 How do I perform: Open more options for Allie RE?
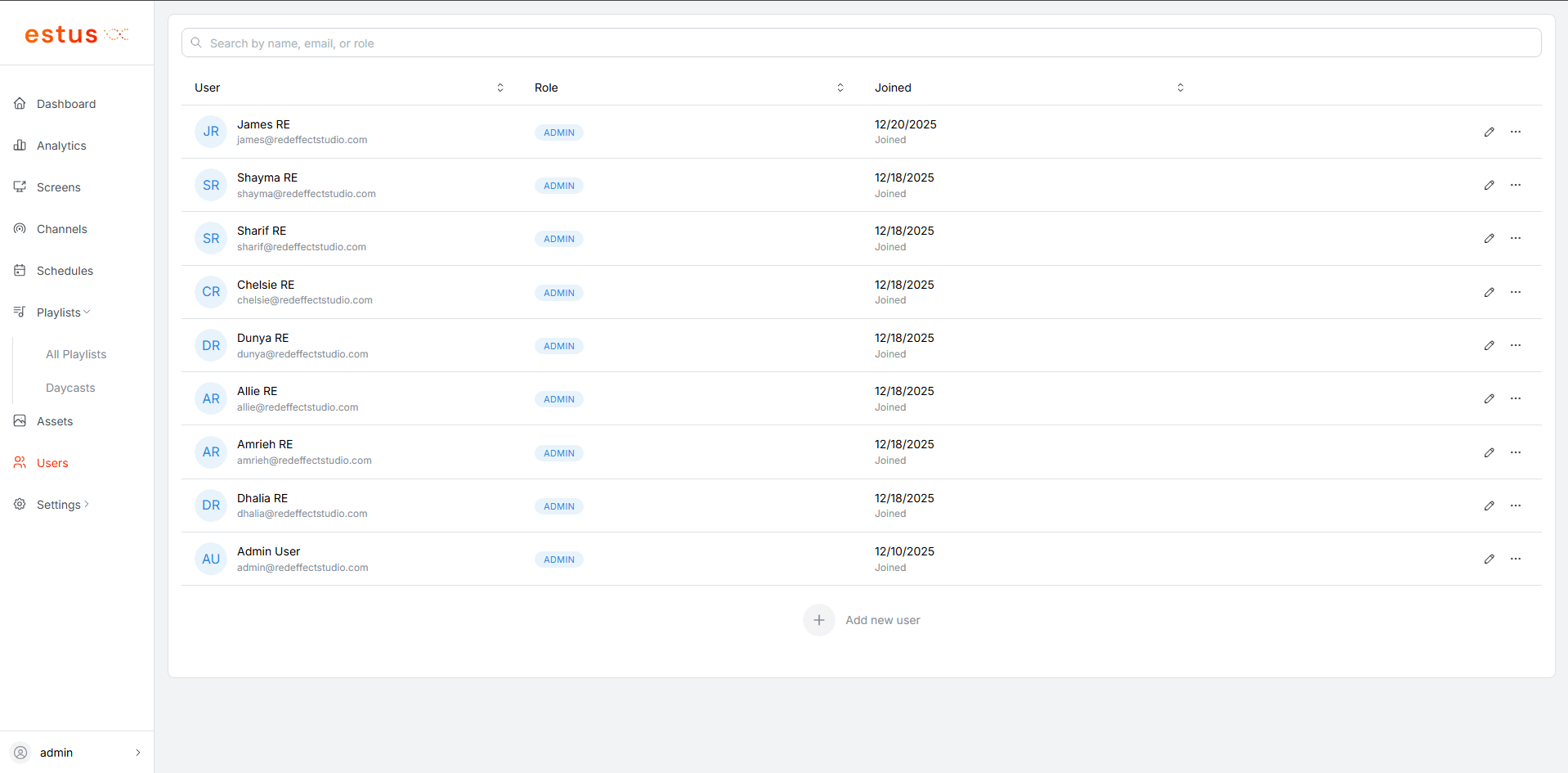tap(1516, 398)
